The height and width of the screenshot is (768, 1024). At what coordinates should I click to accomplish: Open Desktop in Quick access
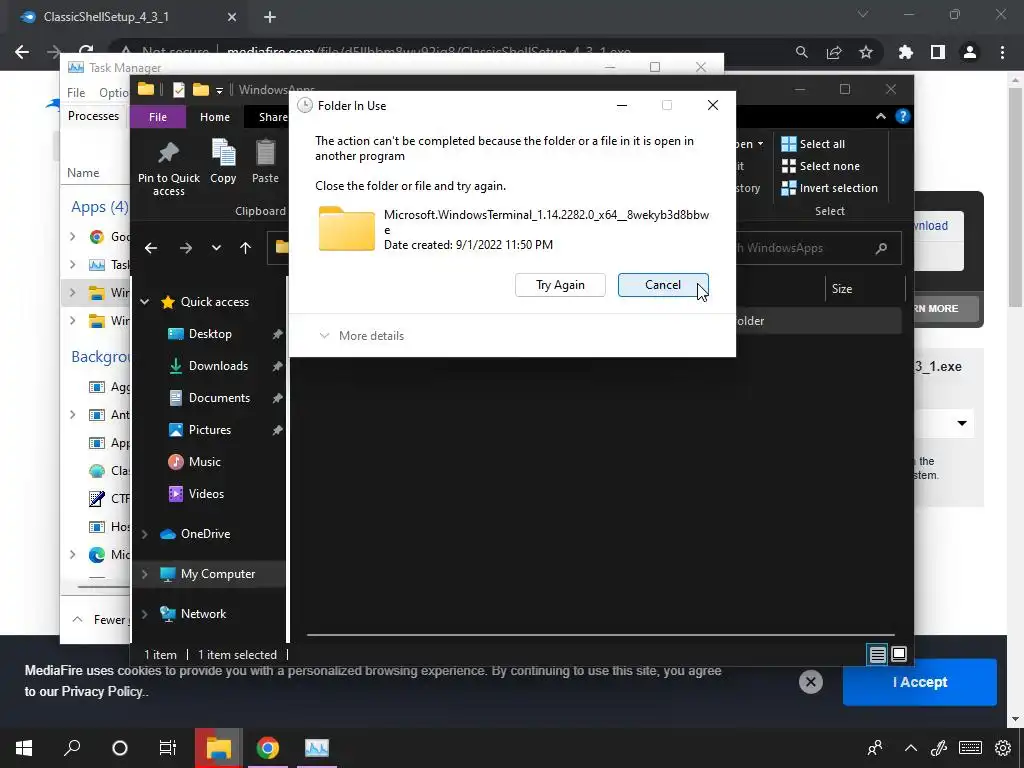click(210, 334)
